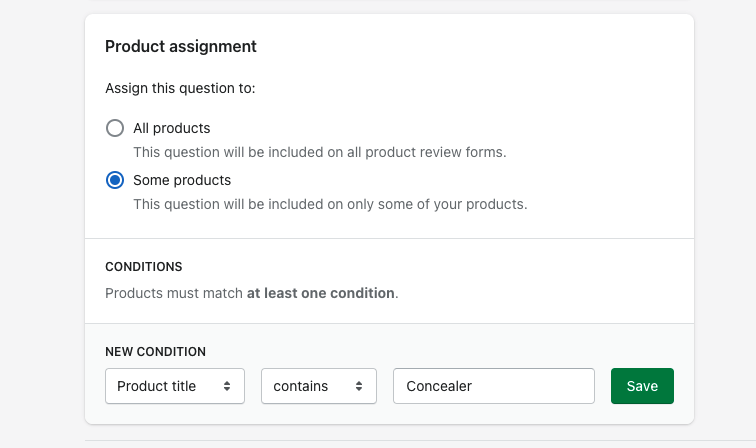Open the "contains" operator dropdown
756x448 pixels.
[318, 386]
